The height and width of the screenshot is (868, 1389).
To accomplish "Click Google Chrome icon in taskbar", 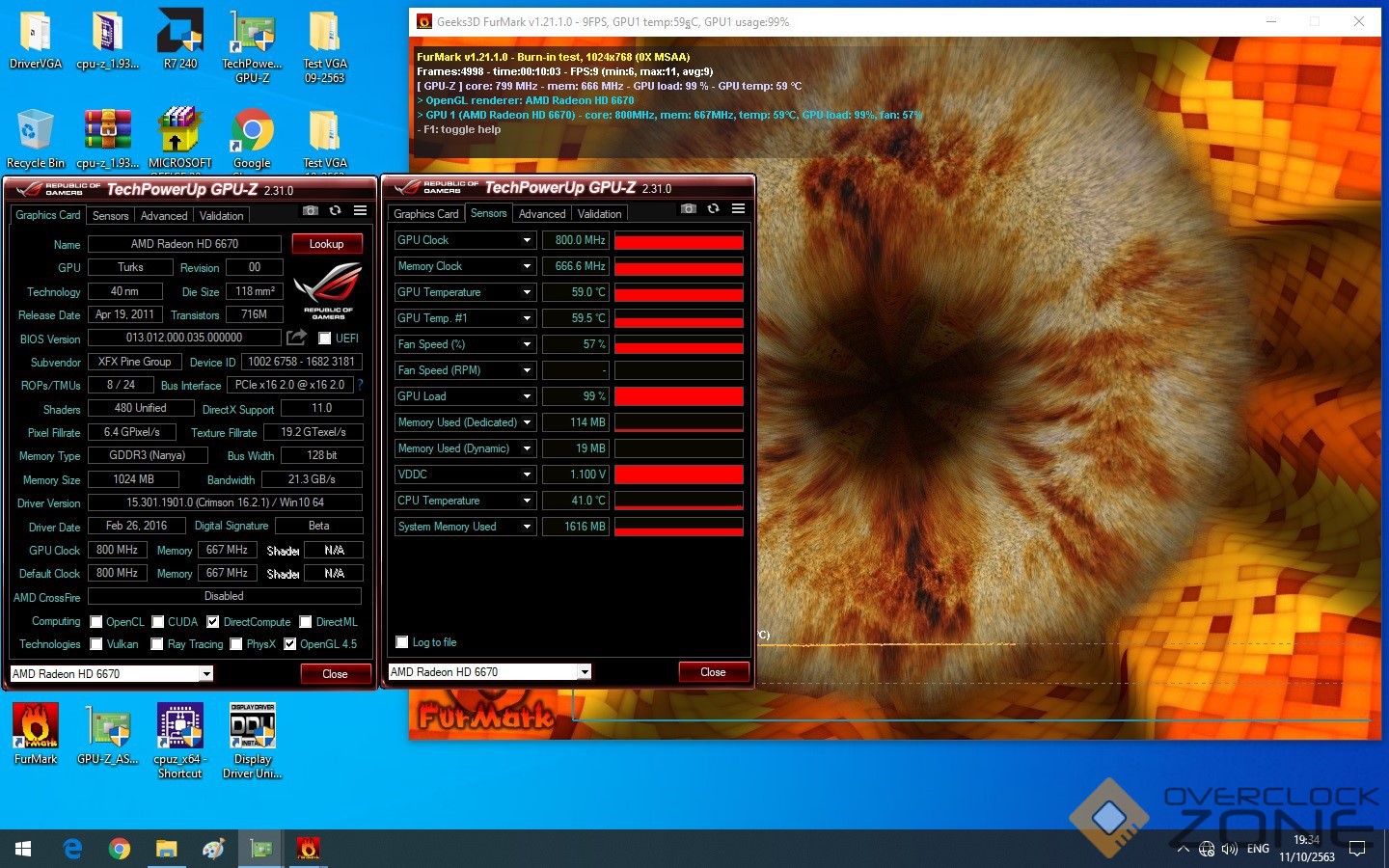I will (x=120, y=849).
